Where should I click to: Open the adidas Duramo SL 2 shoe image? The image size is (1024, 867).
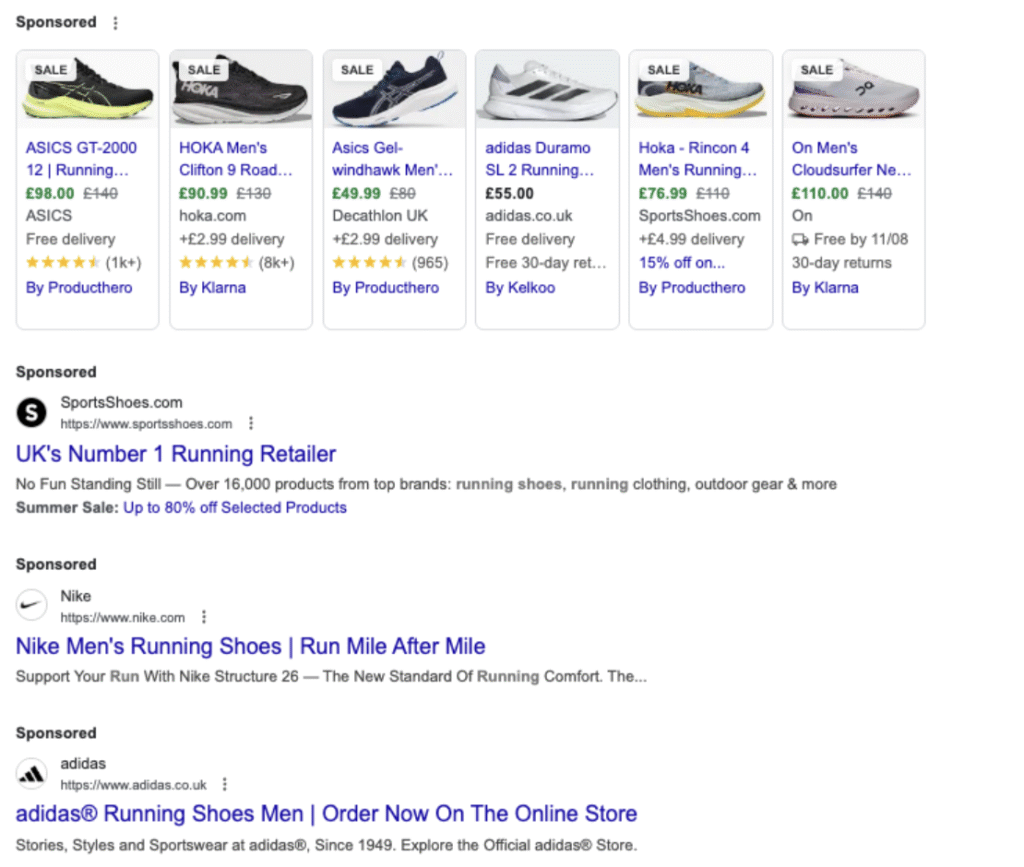(x=547, y=89)
